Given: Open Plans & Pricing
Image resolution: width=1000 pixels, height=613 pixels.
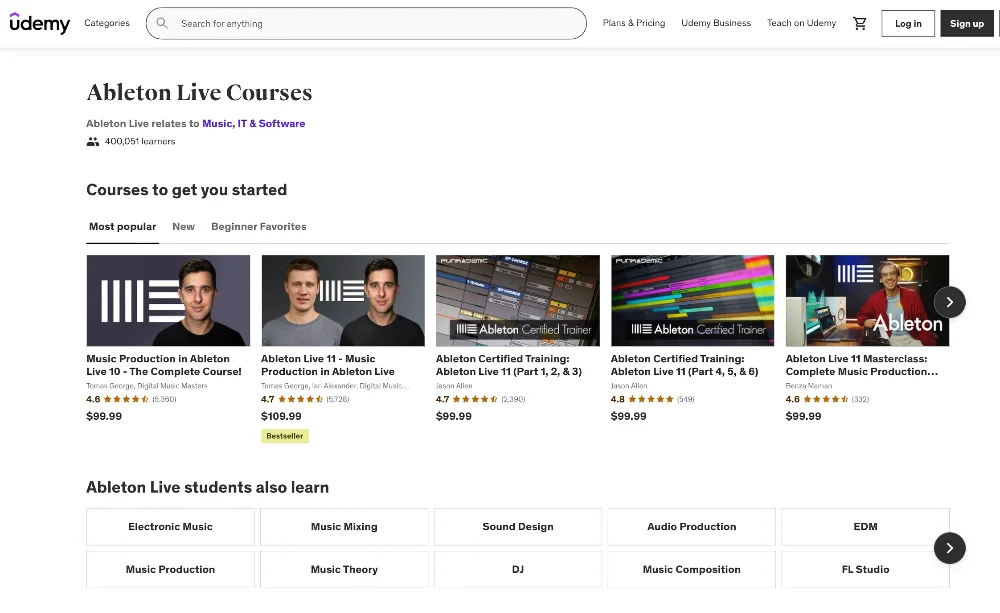Looking at the screenshot, I should click(x=634, y=23).
